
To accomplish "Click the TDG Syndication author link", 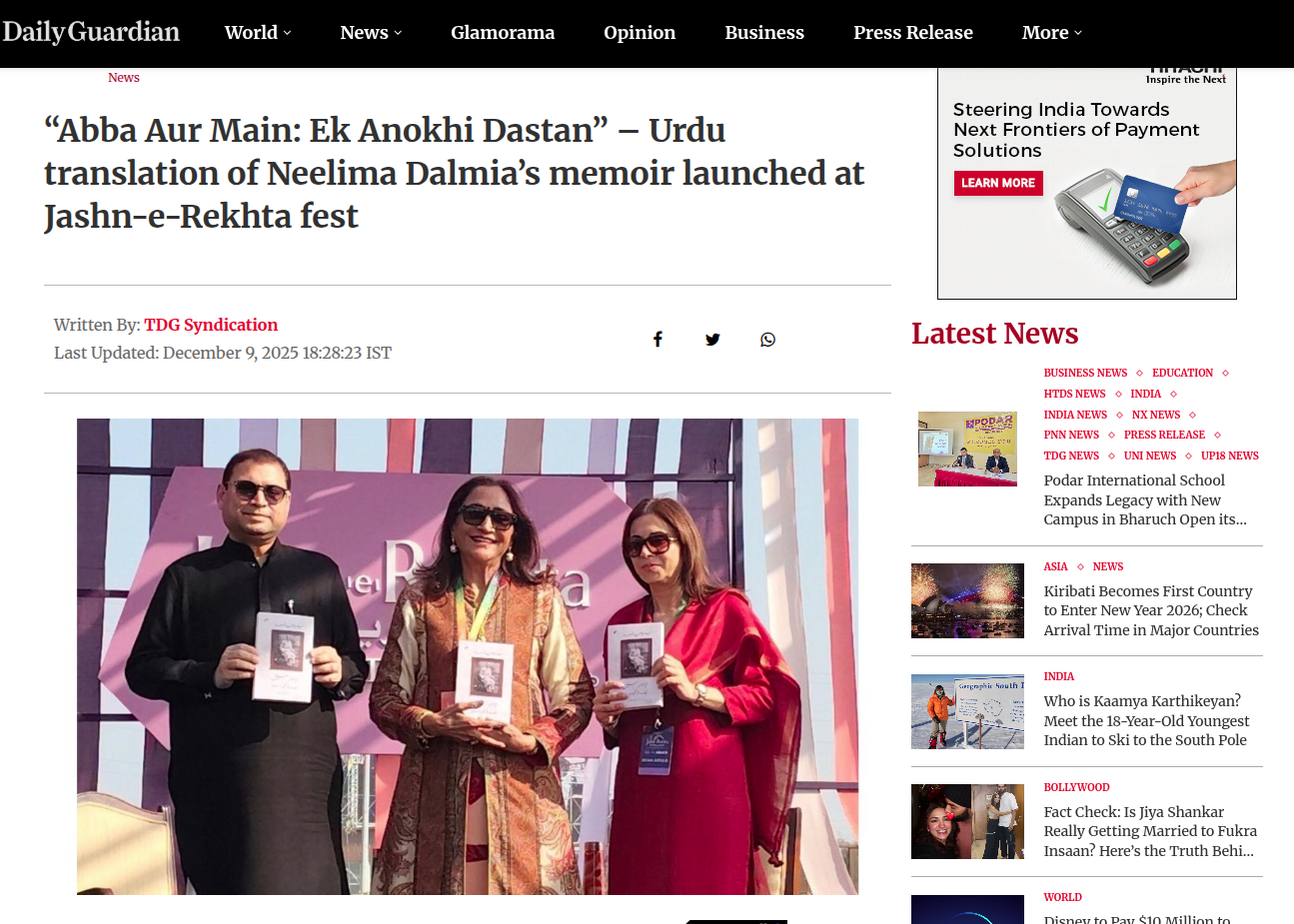I will point(211,325).
